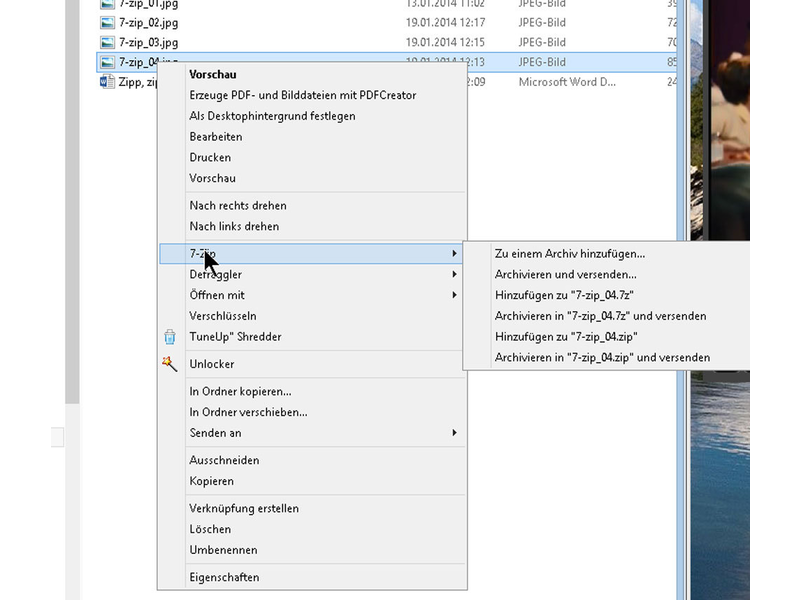Choose Verknüpfung erstellen
The height and width of the screenshot is (600, 800).
click(x=244, y=509)
